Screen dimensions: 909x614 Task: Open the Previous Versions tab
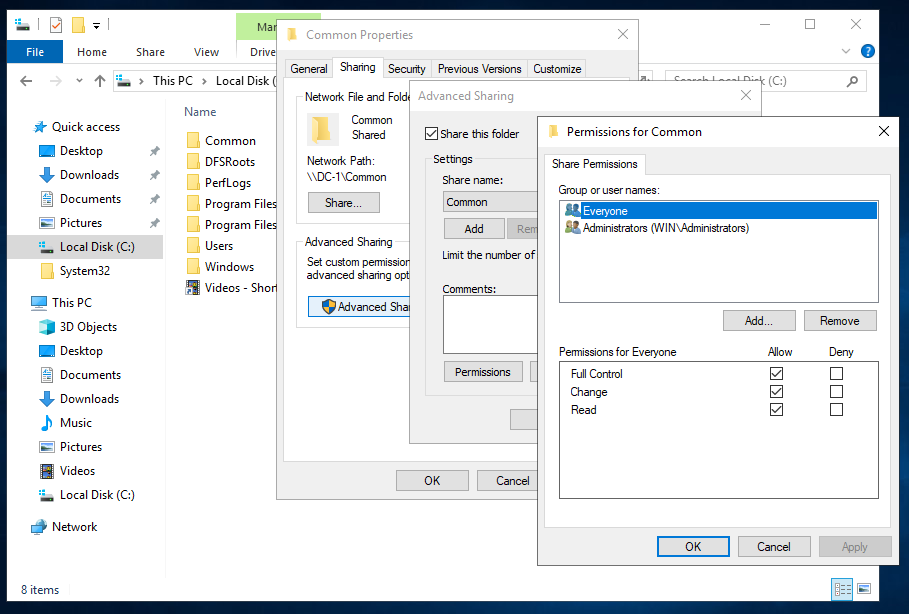[479, 69]
